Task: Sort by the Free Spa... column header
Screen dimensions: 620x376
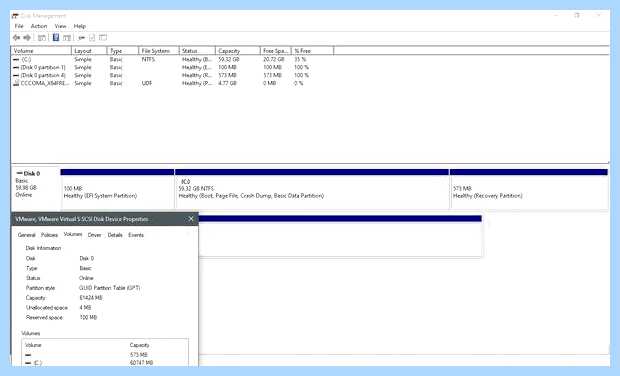Action: click(x=276, y=51)
